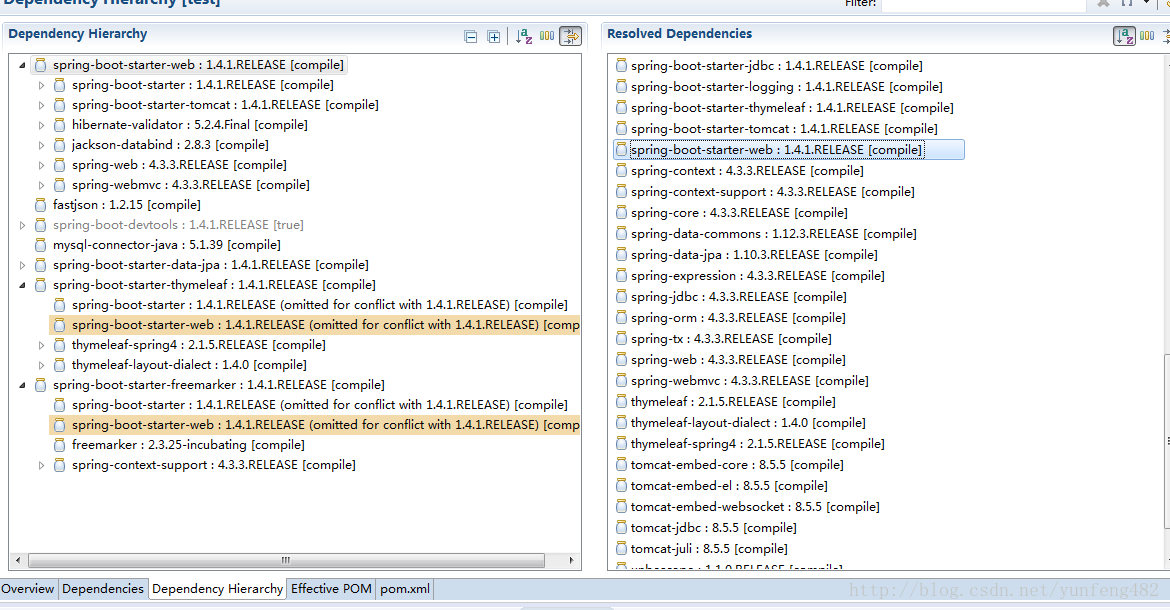Viewport: 1170px width, 610px height.
Task: Expand the jackson-databind node
Action: tap(42, 145)
